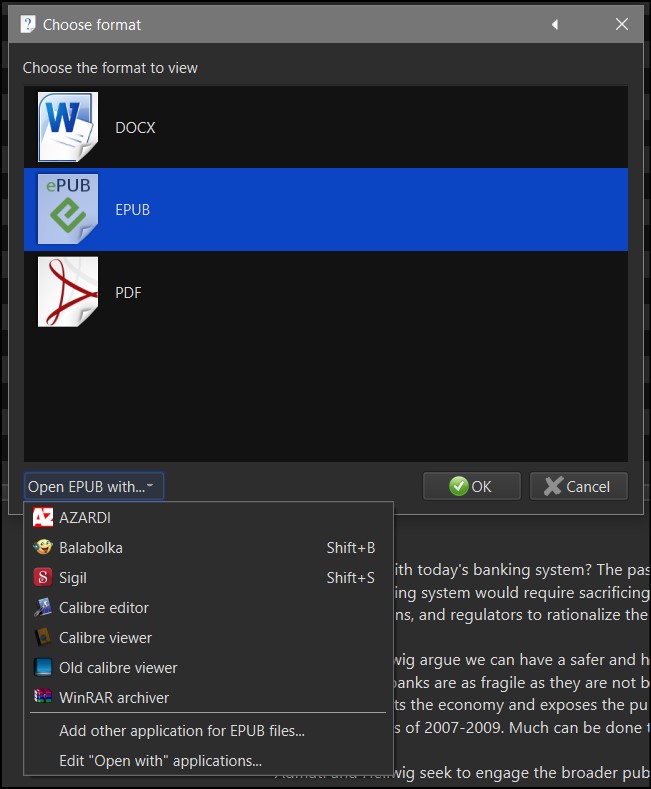651x789 pixels.
Task: Select the PDF format label
Action: pos(128,293)
